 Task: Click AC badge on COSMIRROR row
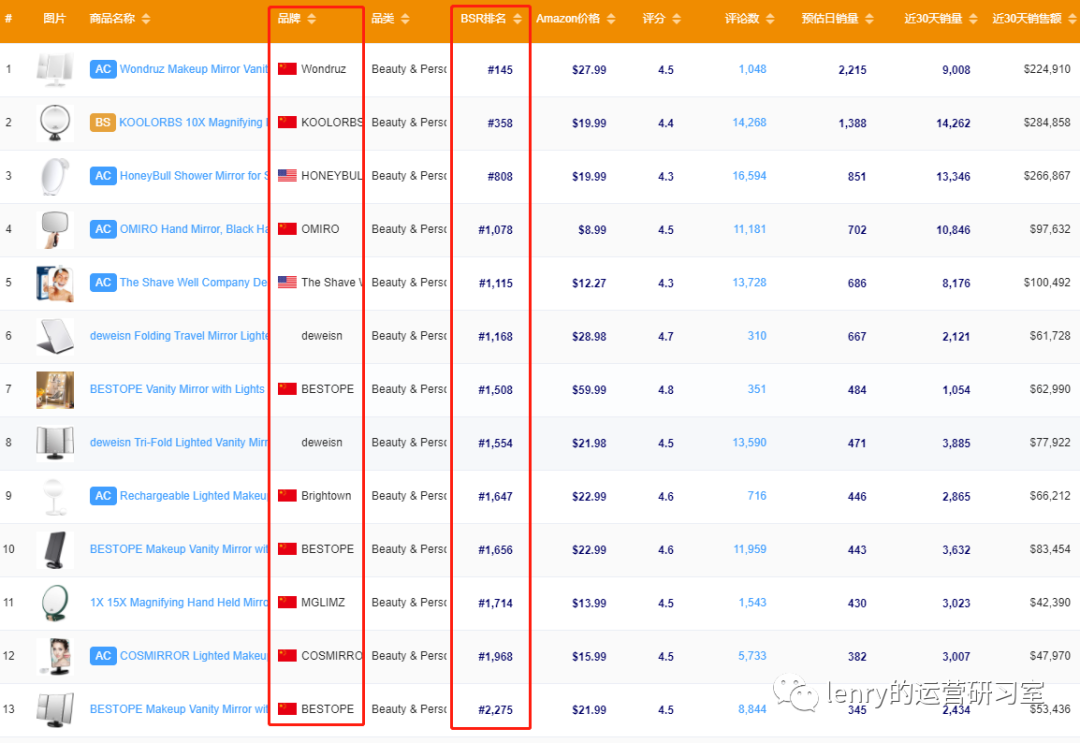(103, 656)
